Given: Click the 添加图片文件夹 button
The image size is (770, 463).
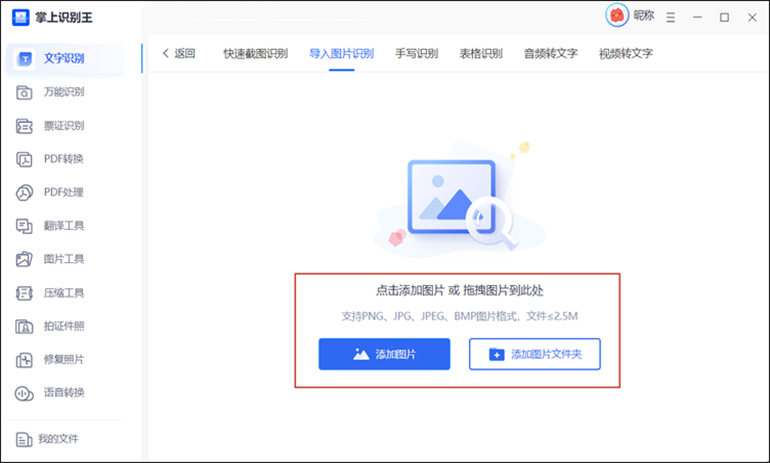Looking at the screenshot, I should pyautogui.click(x=535, y=354).
